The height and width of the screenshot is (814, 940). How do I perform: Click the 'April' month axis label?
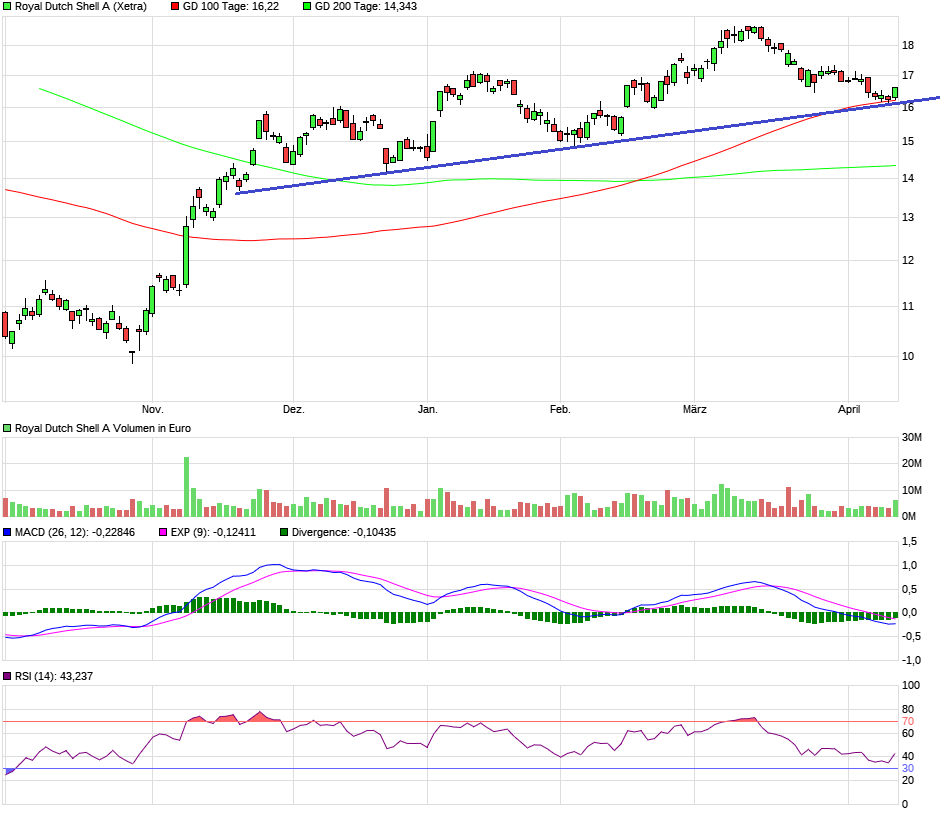click(849, 409)
